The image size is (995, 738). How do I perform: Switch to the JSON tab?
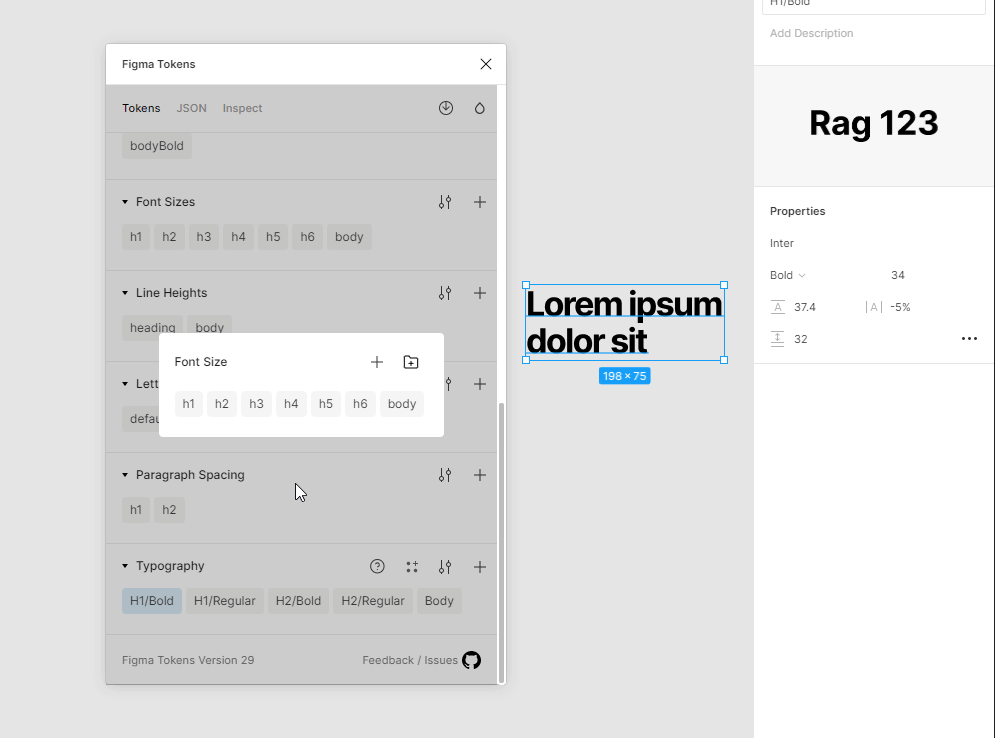[x=192, y=108]
